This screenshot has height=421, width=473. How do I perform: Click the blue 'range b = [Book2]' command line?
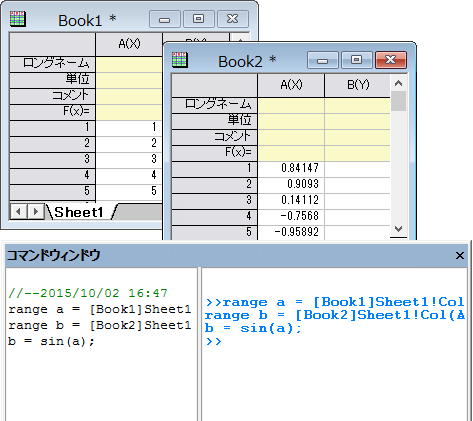pos(335,315)
